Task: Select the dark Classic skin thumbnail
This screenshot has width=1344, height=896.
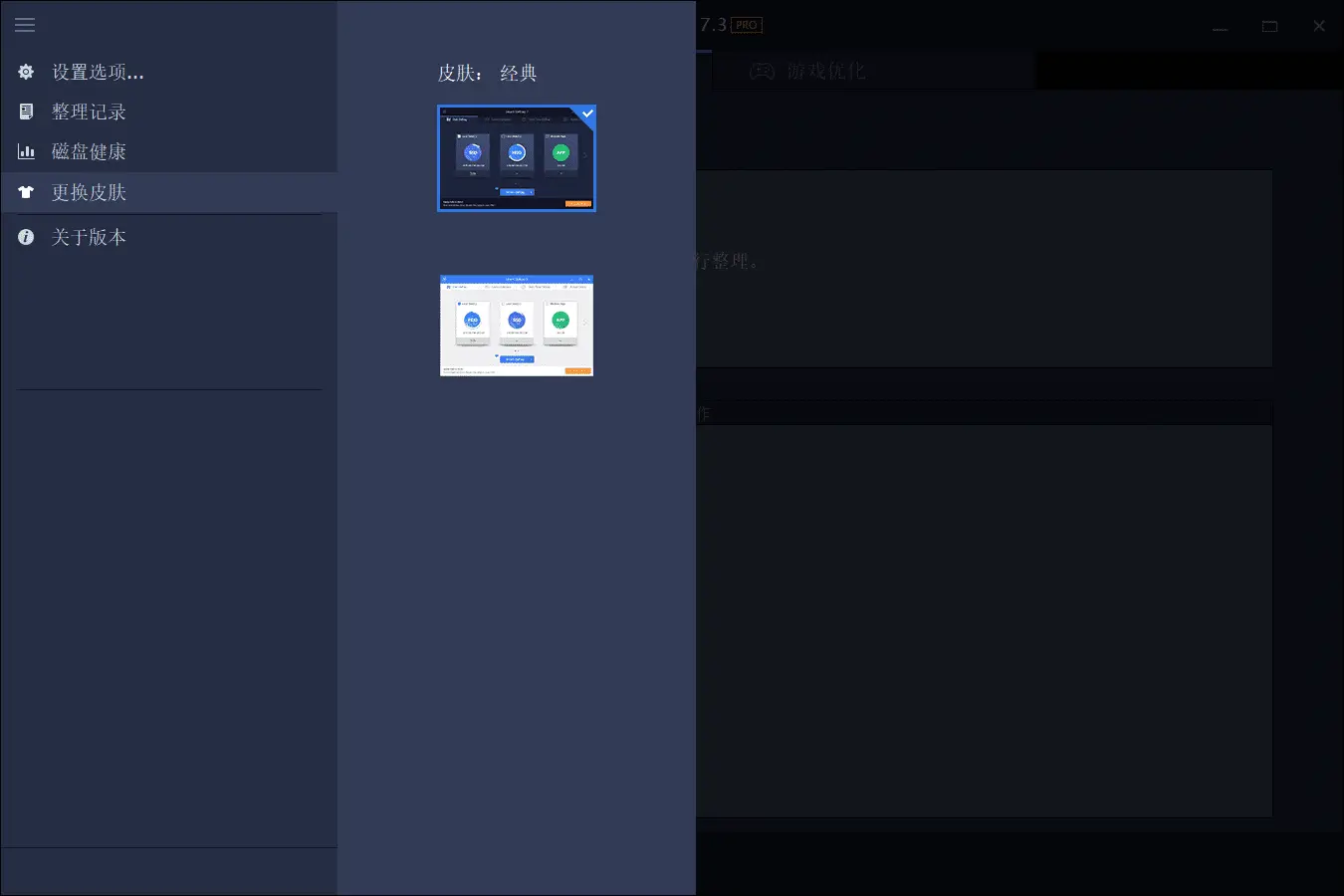Action: pyautogui.click(x=516, y=158)
